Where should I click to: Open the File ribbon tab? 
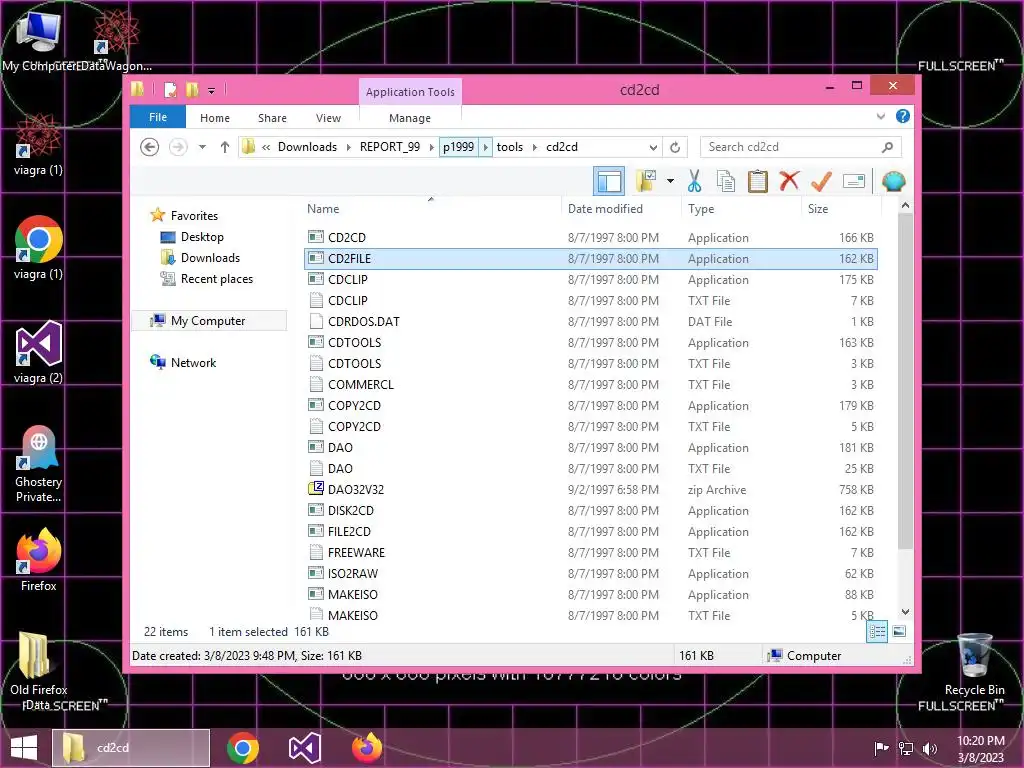point(158,117)
